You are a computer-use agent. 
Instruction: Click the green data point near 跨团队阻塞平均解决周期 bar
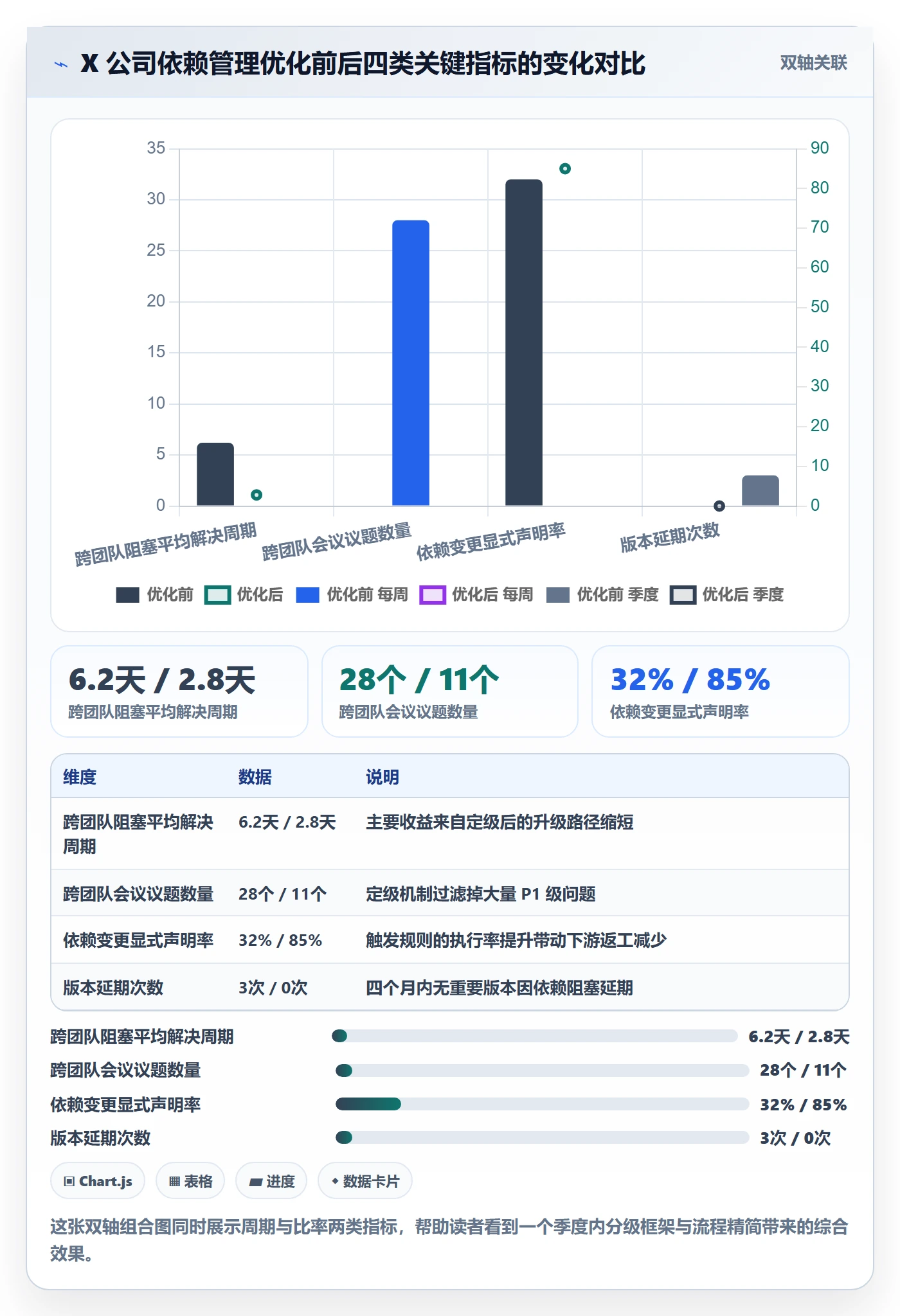click(x=256, y=495)
